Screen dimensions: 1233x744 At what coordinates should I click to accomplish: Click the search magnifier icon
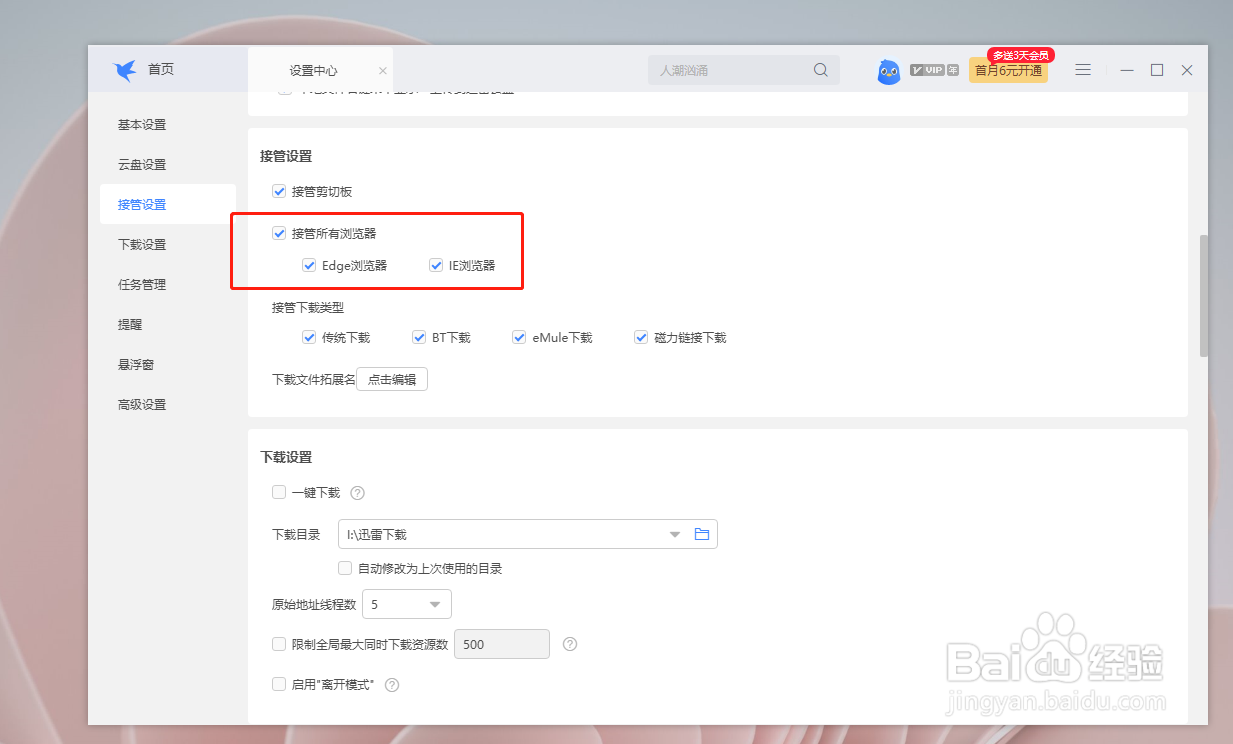pyautogui.click(x=820, y=70)
